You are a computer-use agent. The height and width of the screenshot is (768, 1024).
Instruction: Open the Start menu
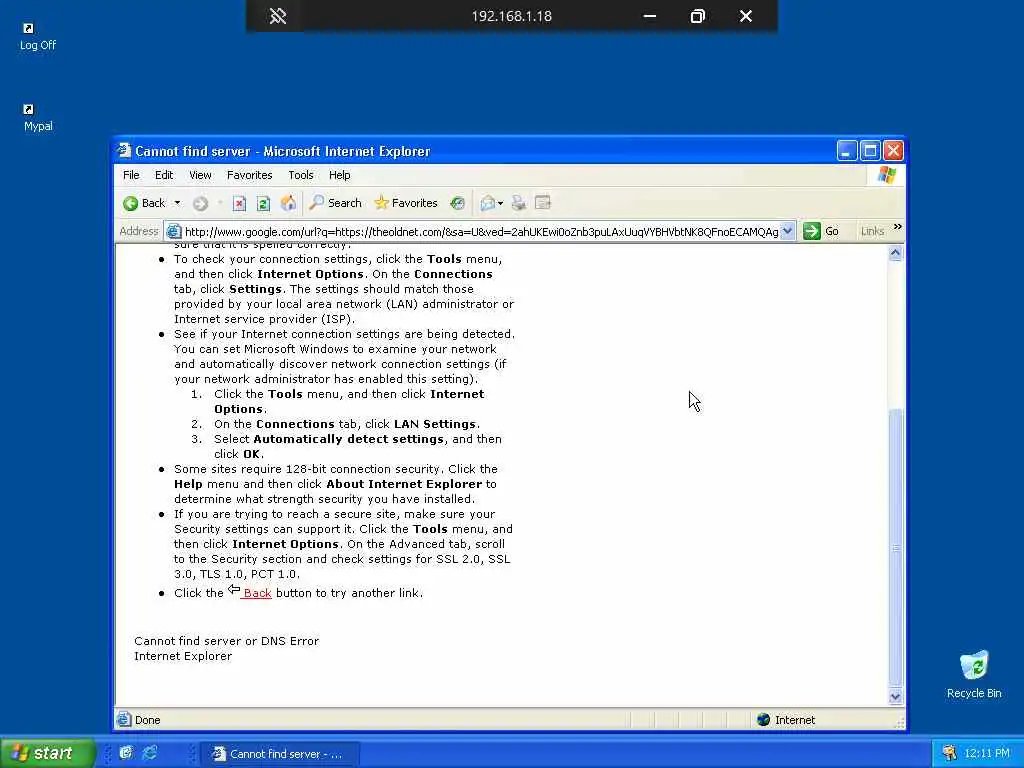point(46,753)
